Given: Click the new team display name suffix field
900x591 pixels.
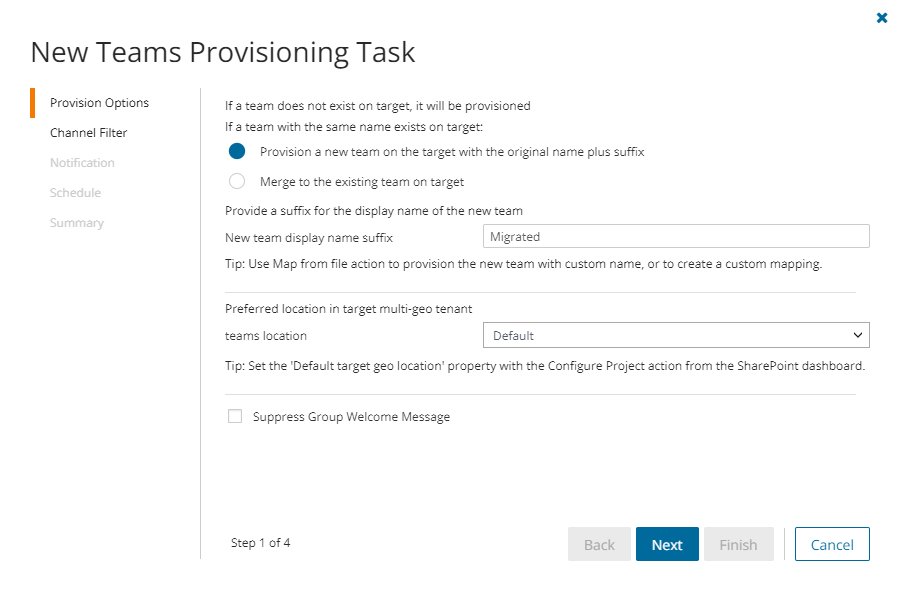Looking at the screenshot, I should (x=675, y=237).
